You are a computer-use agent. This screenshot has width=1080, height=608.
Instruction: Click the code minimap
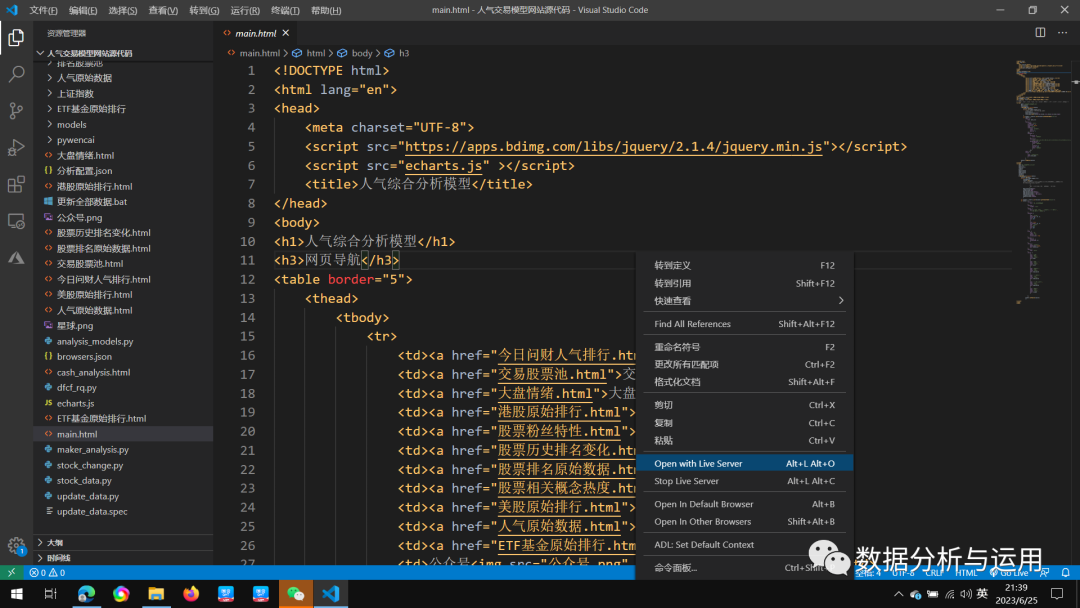(1042, 182)
